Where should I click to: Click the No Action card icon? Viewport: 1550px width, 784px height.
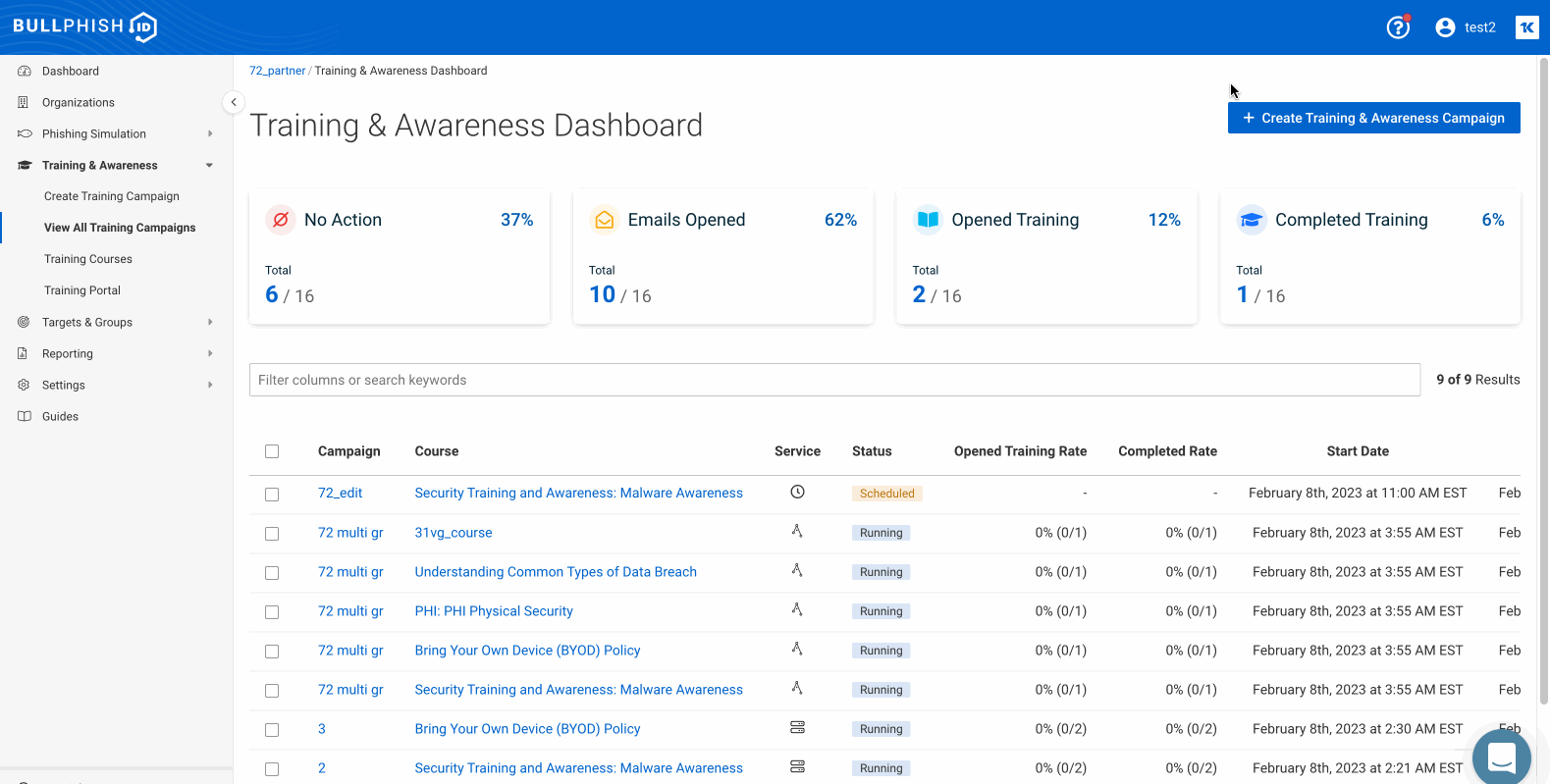pyautogui.click(x=281, y=220)
